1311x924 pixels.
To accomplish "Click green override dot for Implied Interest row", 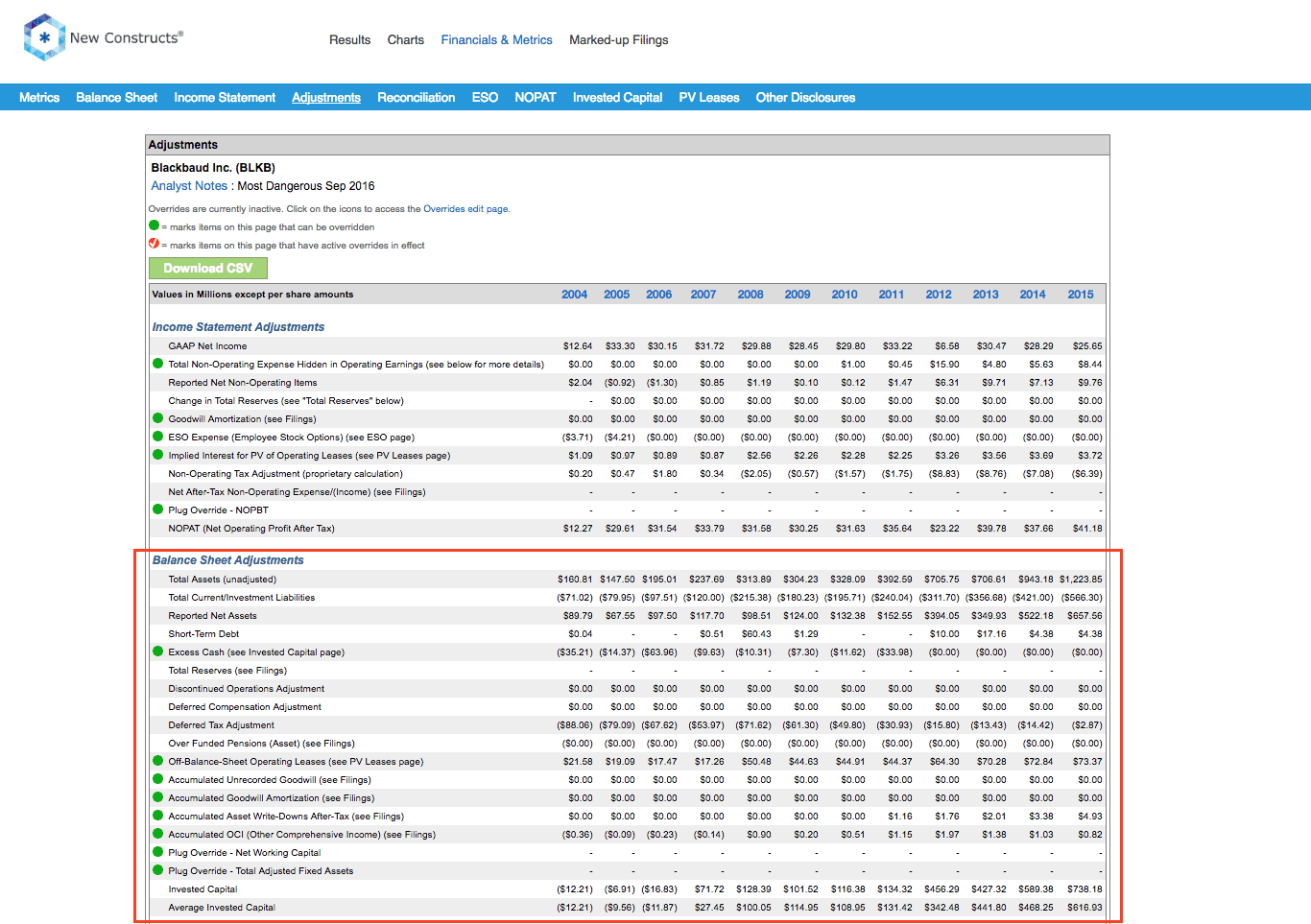I will (157, 455).
